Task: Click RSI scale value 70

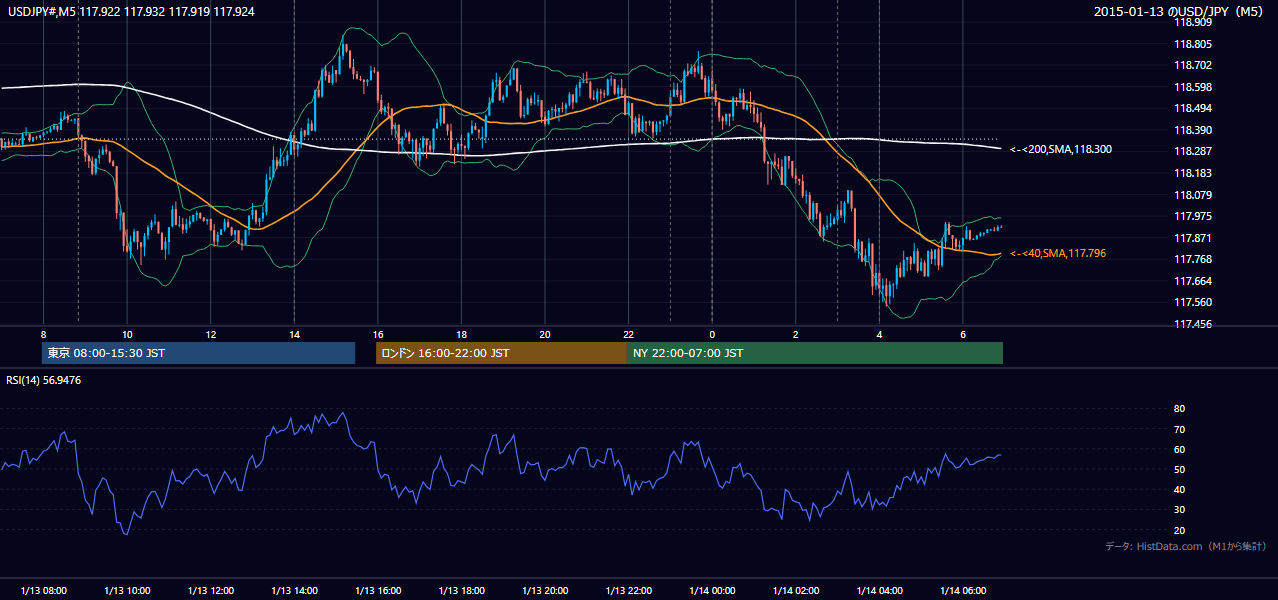Action: 1179,429
